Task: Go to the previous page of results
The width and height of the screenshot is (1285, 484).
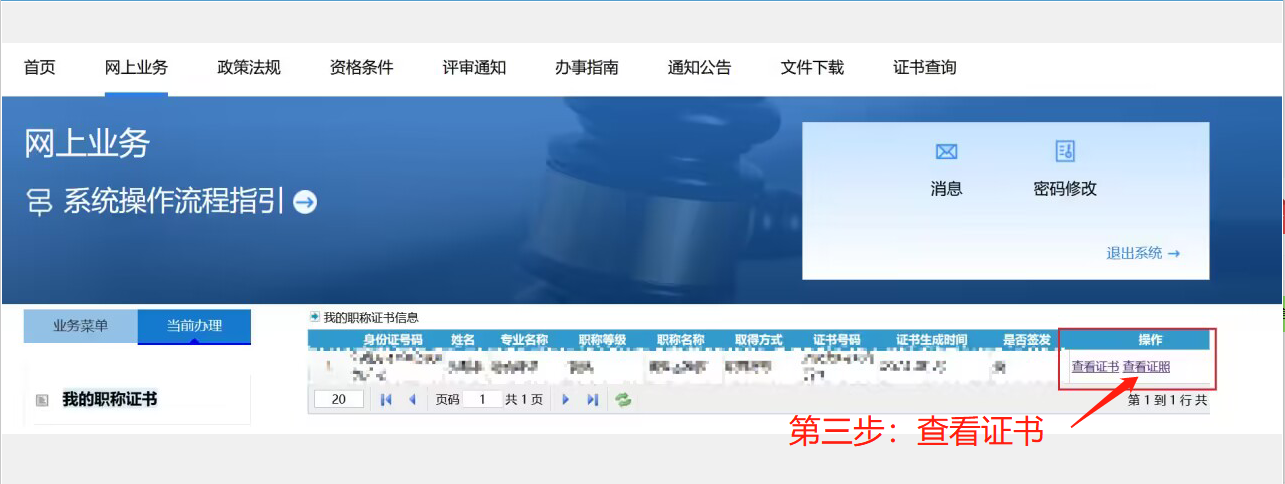Action: 412,400
